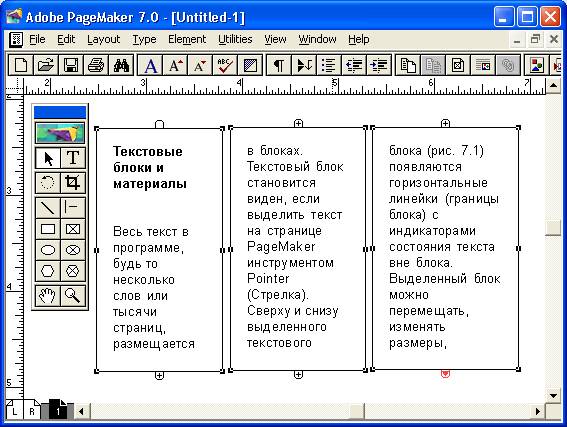Click red overflow handle of third text block
Viewport: 567px width, 427px height.
tap(446, 374)
